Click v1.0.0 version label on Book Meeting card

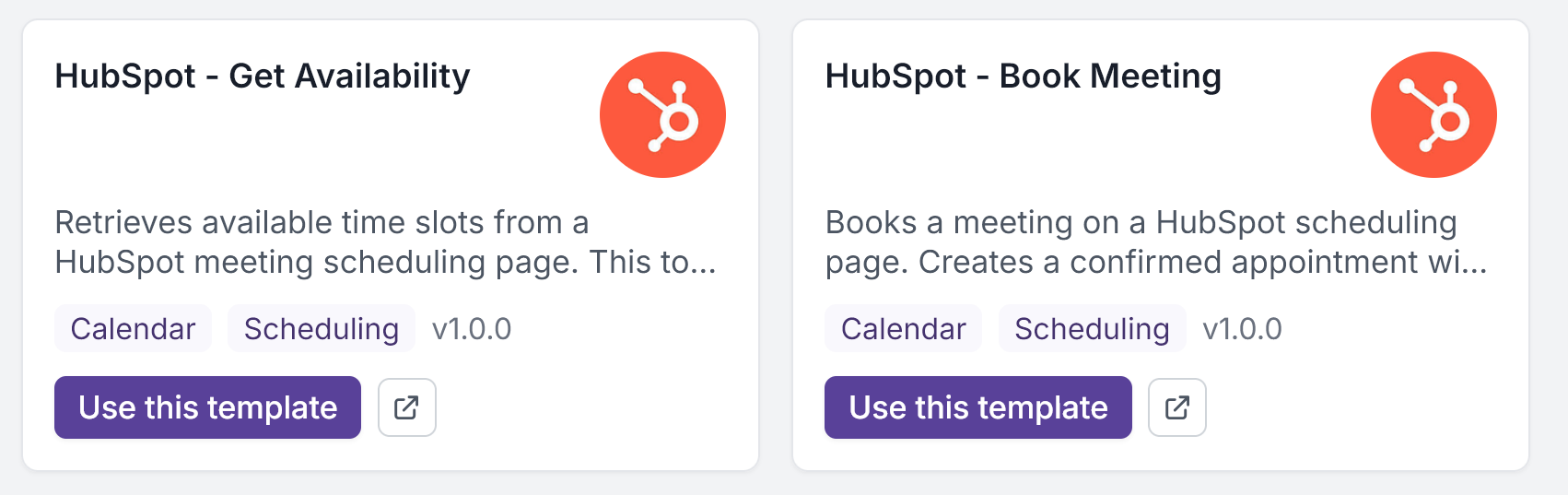1242,329
